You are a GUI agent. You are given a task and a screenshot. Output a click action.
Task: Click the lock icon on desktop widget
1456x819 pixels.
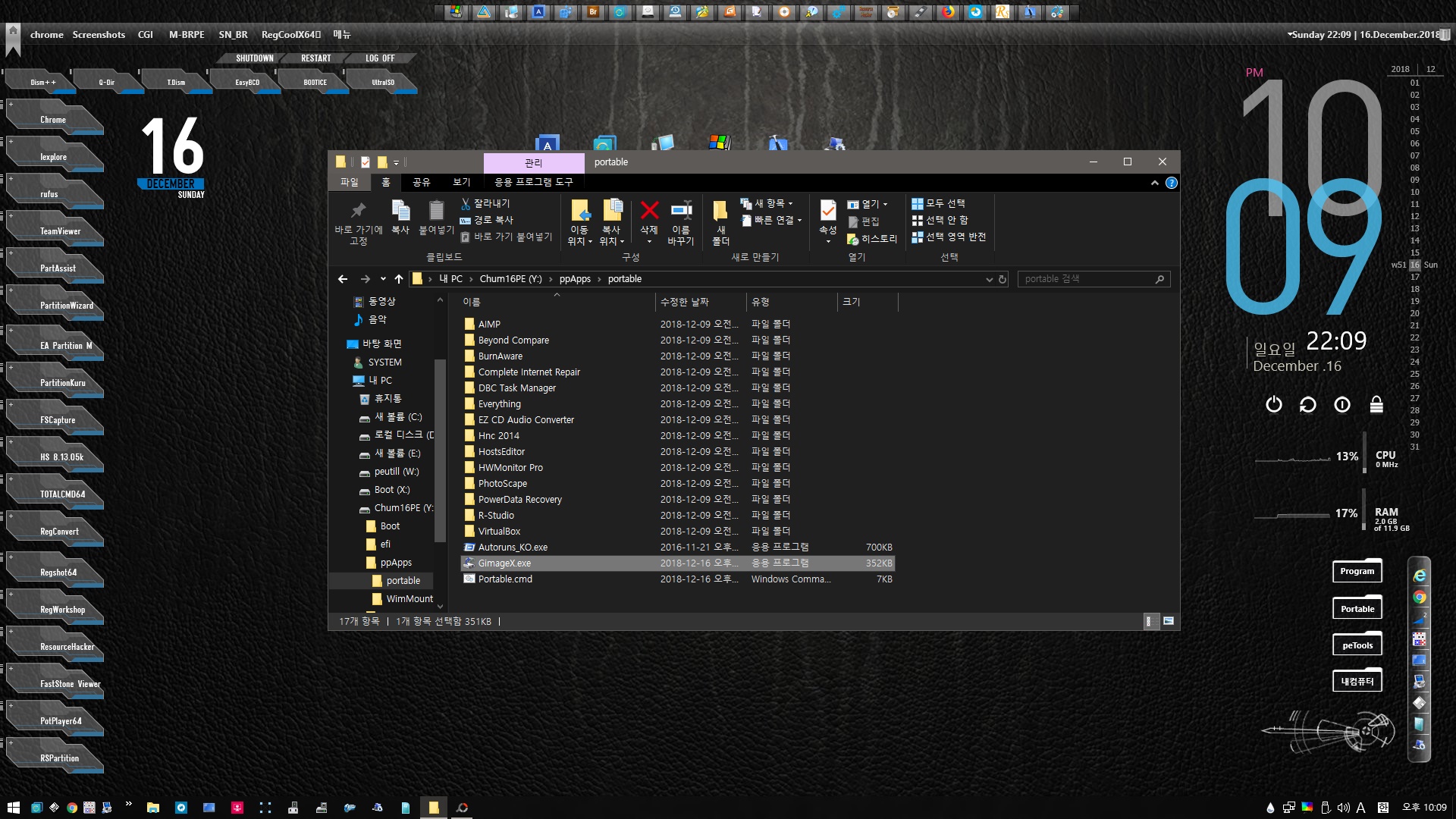pos(1376,405)
